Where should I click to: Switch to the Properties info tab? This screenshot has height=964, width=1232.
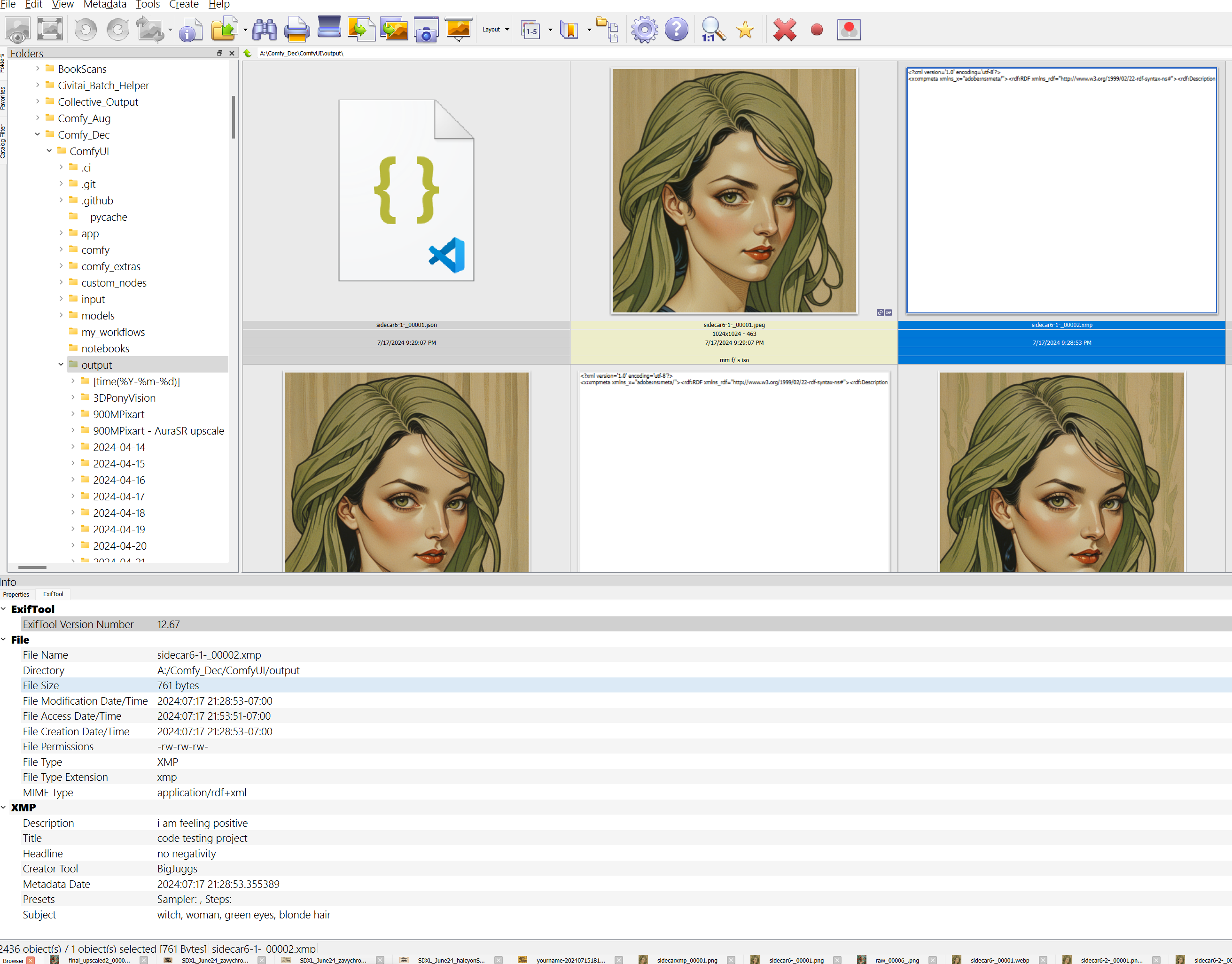(16, 594)
